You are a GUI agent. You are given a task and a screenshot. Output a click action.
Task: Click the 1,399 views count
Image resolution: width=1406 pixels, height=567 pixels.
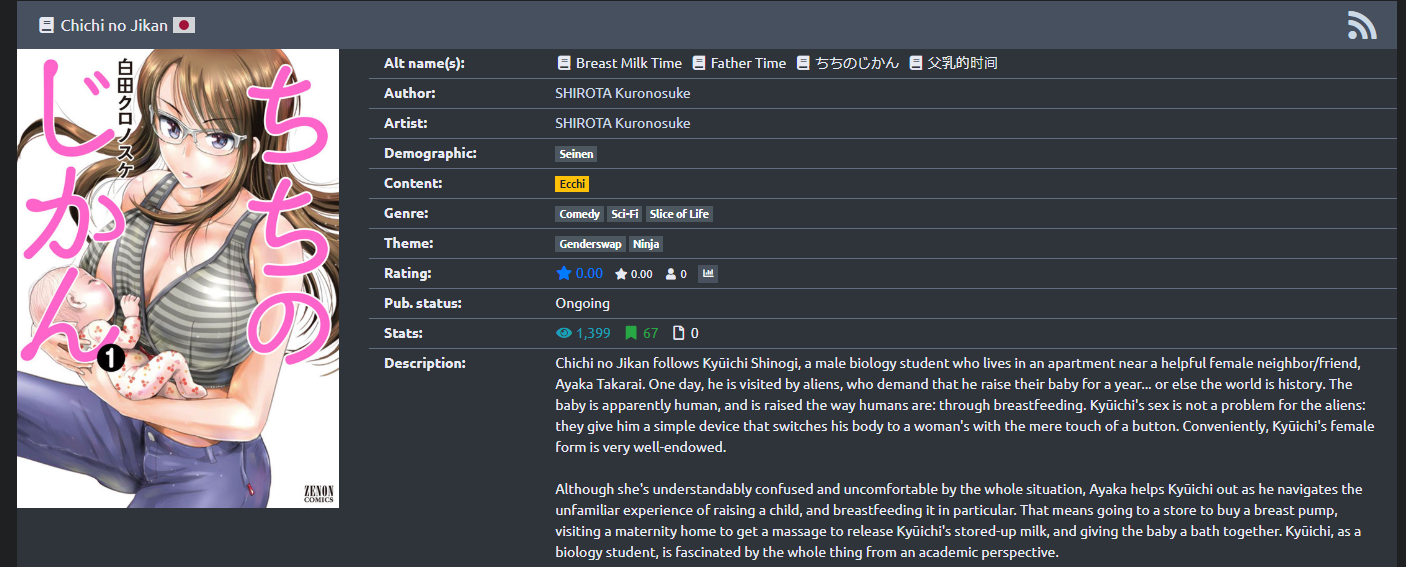click(593, 333)
